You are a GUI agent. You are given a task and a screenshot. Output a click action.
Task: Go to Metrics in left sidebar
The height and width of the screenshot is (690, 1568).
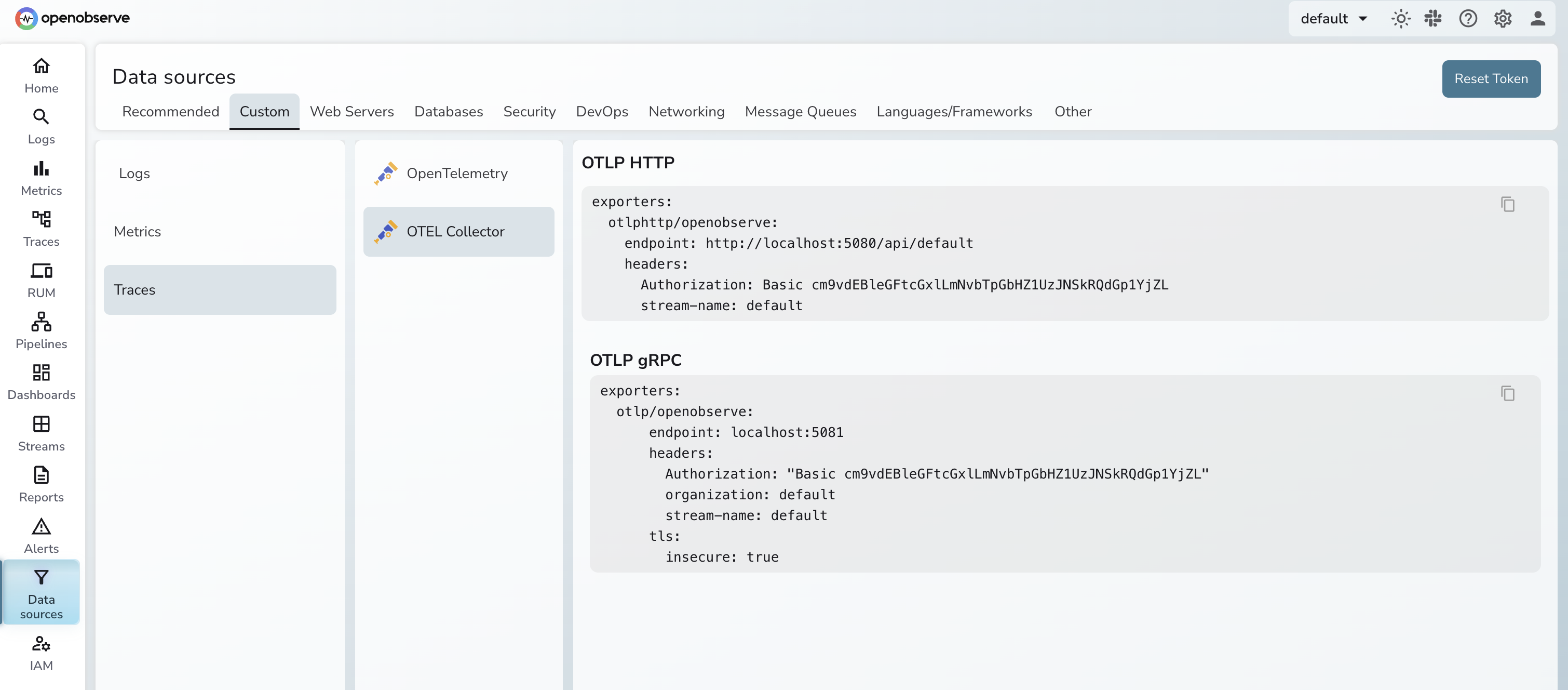pyautogui.click(x=42, y=178)
